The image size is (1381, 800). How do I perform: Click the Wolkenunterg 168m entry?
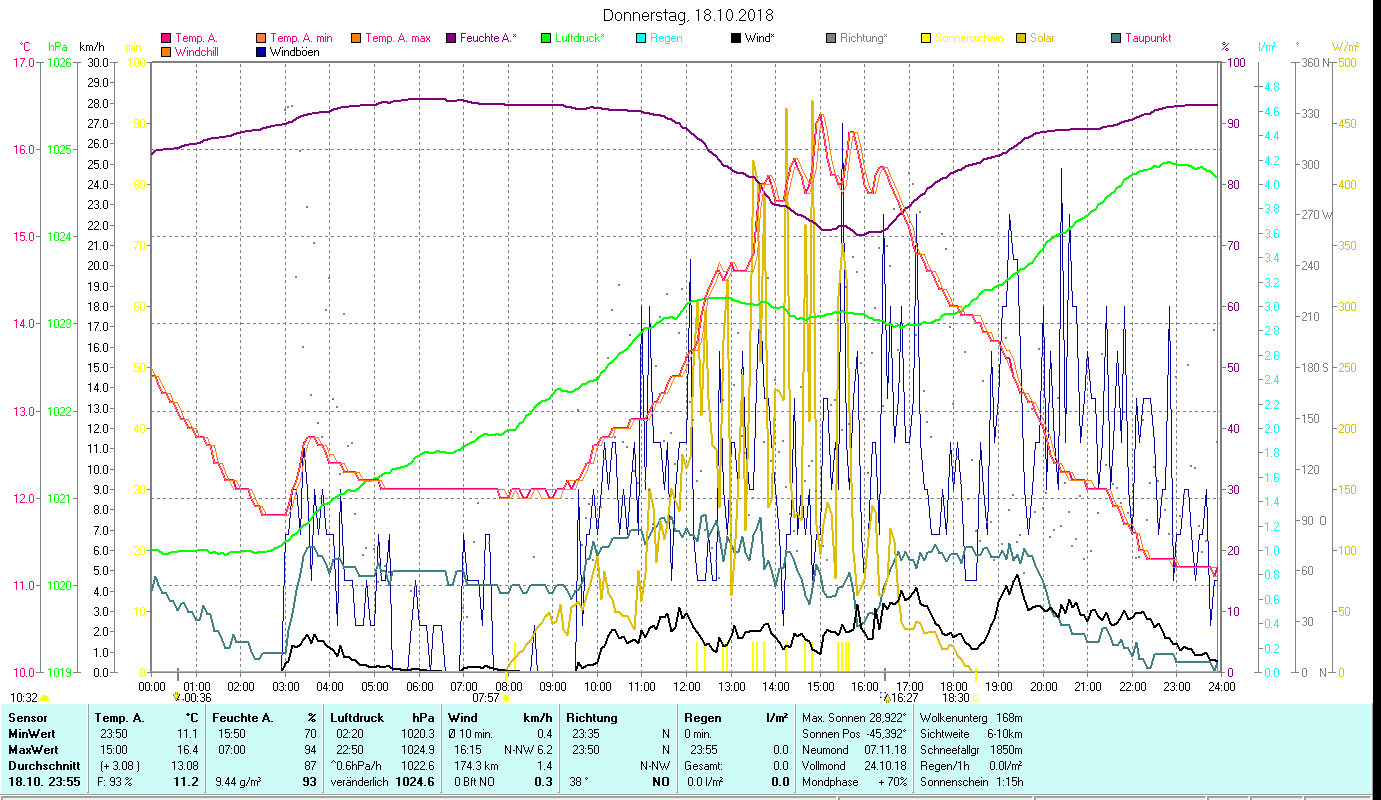point(970,718)
